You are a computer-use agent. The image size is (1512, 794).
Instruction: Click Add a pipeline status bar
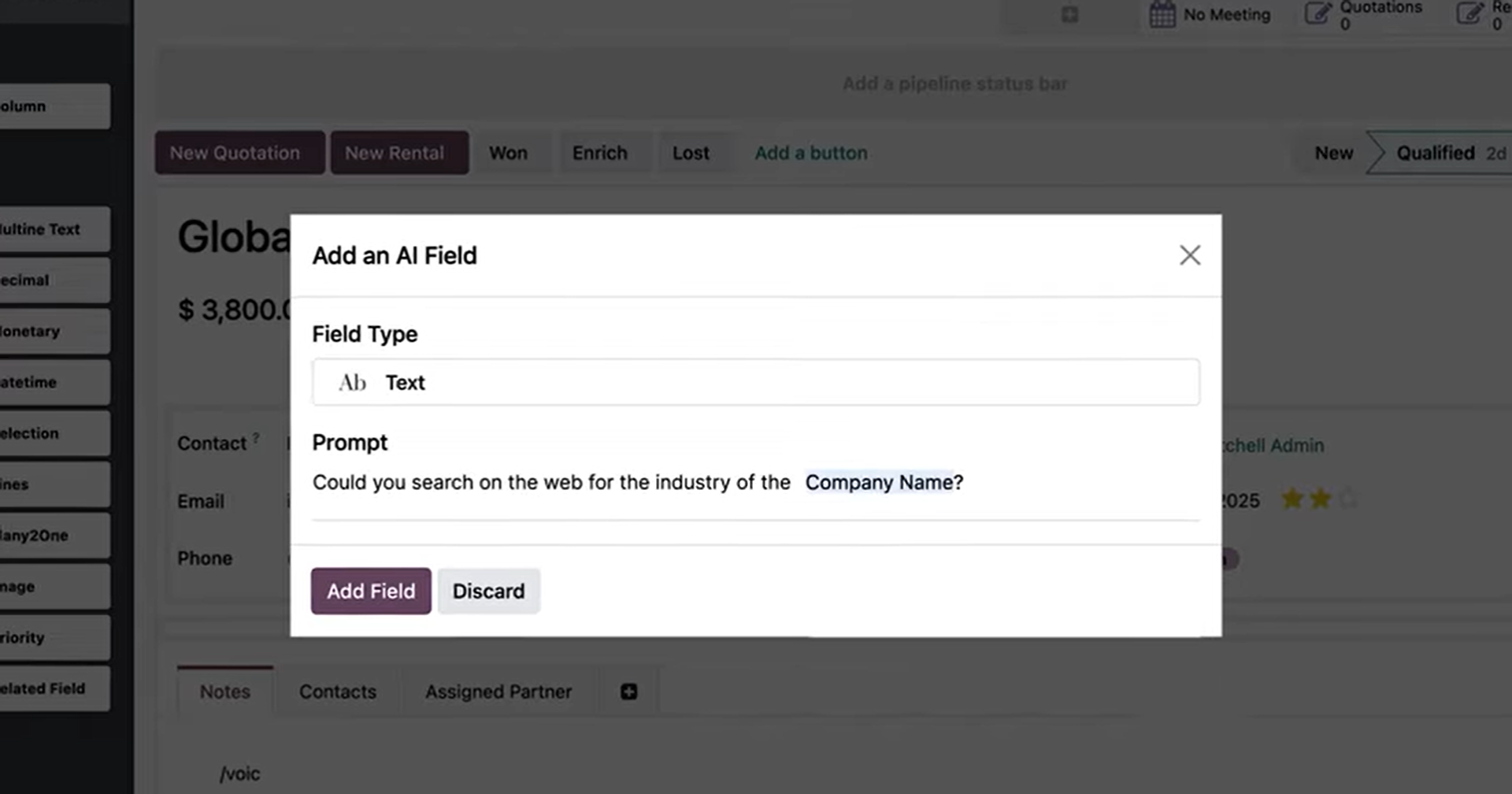pyautogui.click(x=954, y=83)
